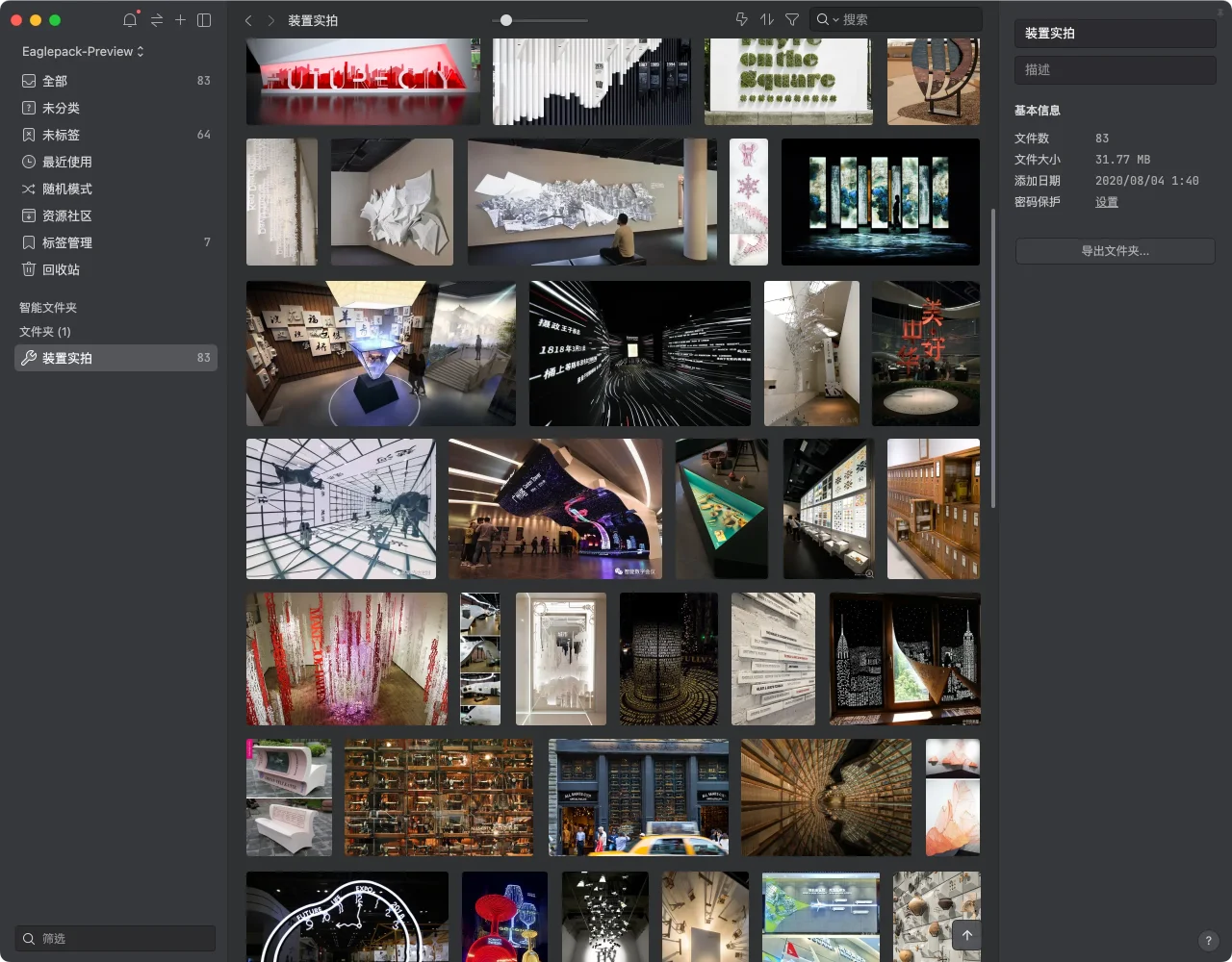Open the blue glowing panels thumbnail
The width and height of the screenshot is (1232, 962).
click(x=881, y=202)
